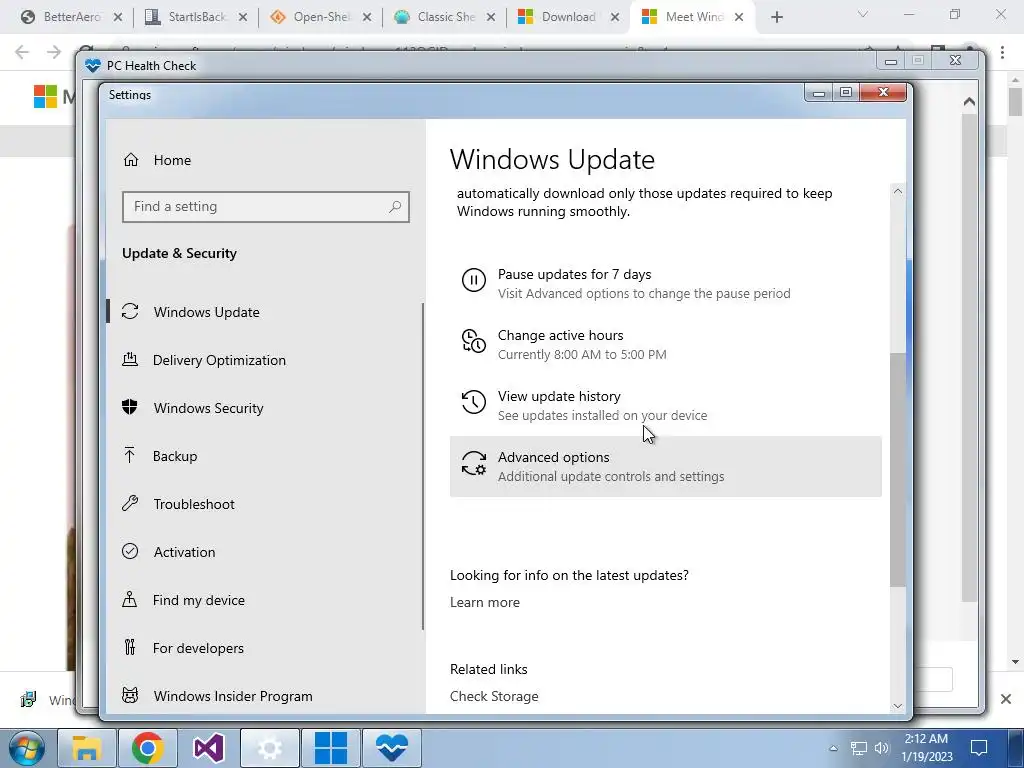Open Find my device entry
Image resolution: width=1024 pixels, height=768 pixels.
[x=199, y=600]
